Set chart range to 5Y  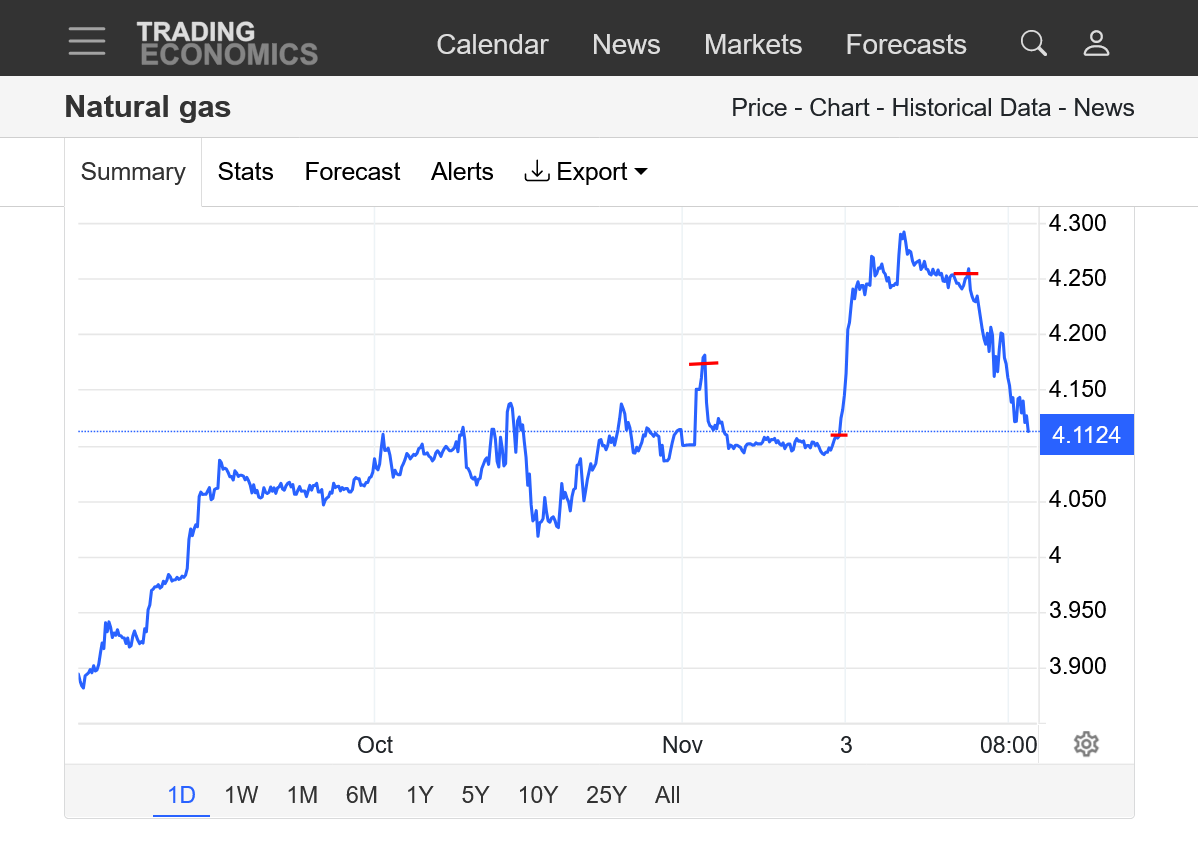point(475,795)
